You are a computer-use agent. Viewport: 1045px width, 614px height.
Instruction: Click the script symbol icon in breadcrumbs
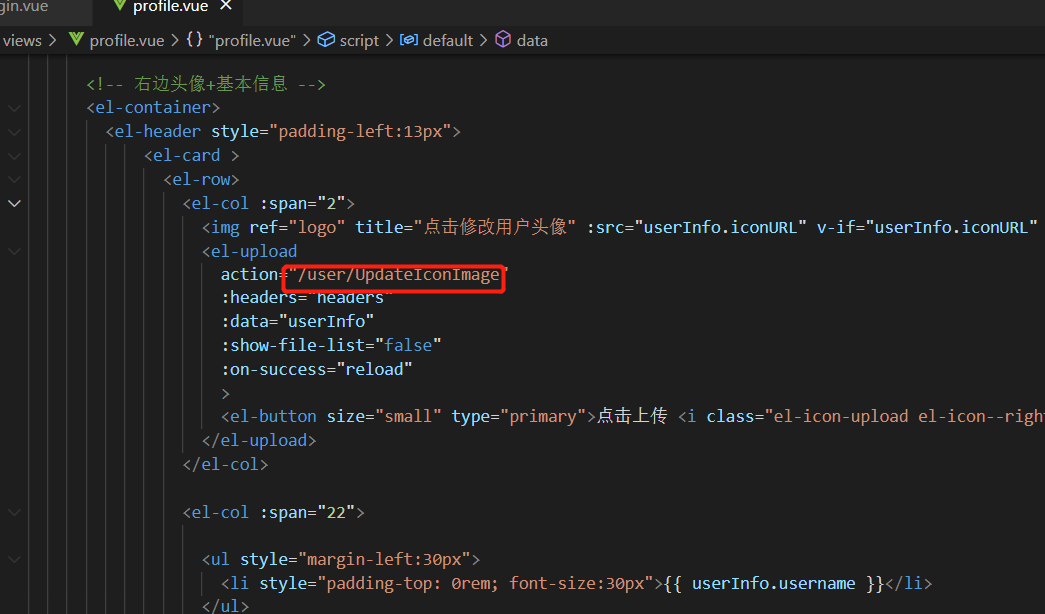coord(326,40)
